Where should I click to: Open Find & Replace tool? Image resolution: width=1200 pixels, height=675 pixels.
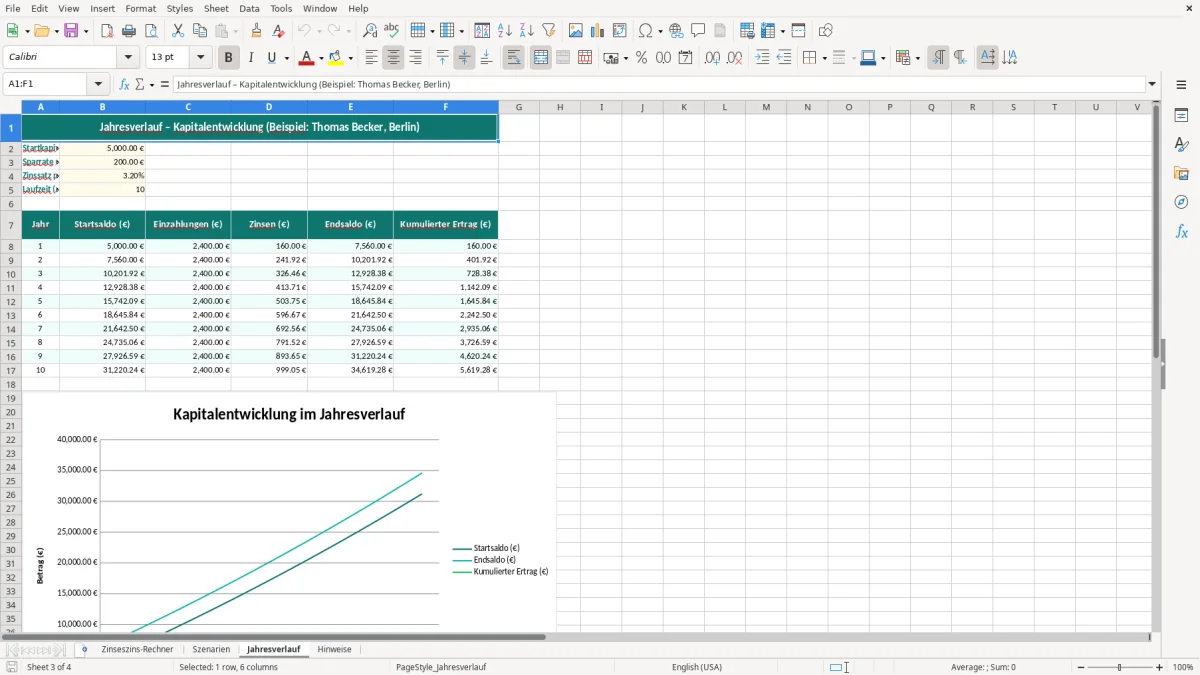tap(370, 31)
